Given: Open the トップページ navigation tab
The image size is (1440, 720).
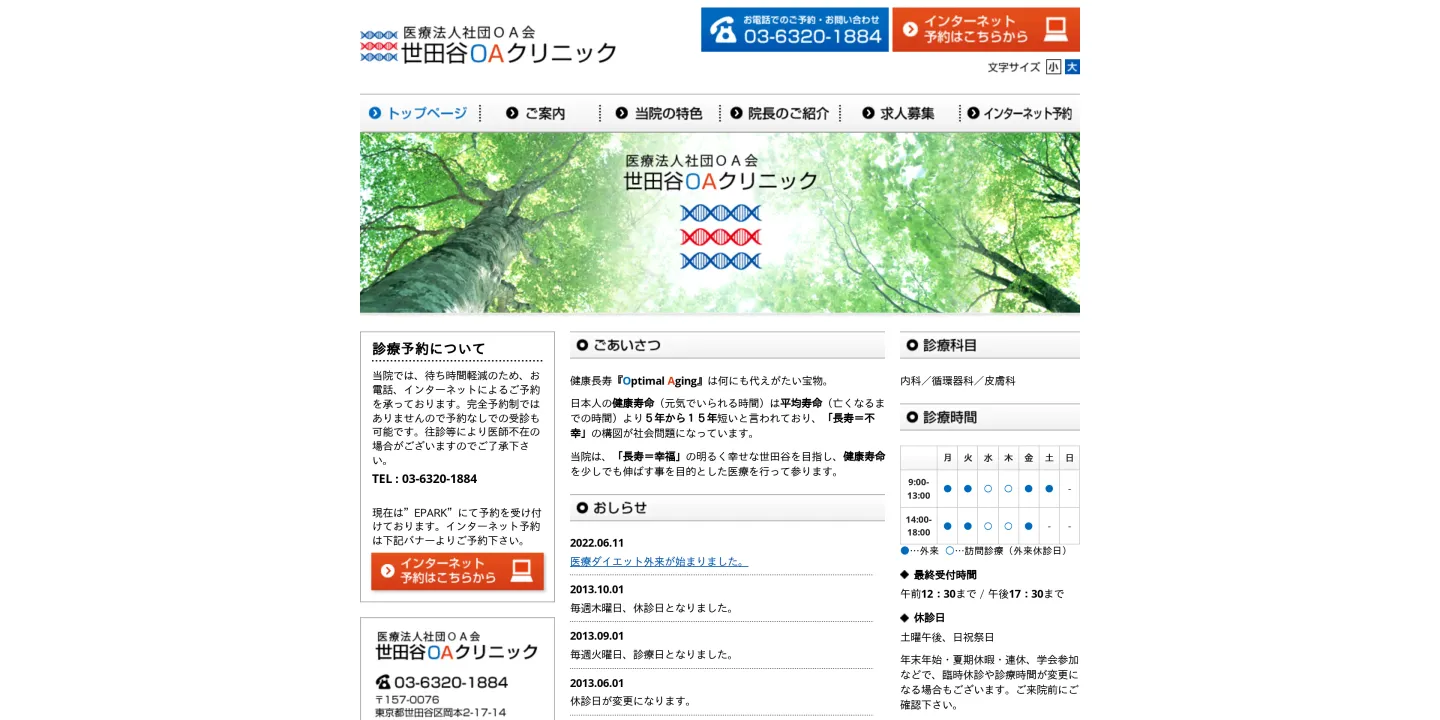Looking at the screenshot, I should click(x=419, y=113).
